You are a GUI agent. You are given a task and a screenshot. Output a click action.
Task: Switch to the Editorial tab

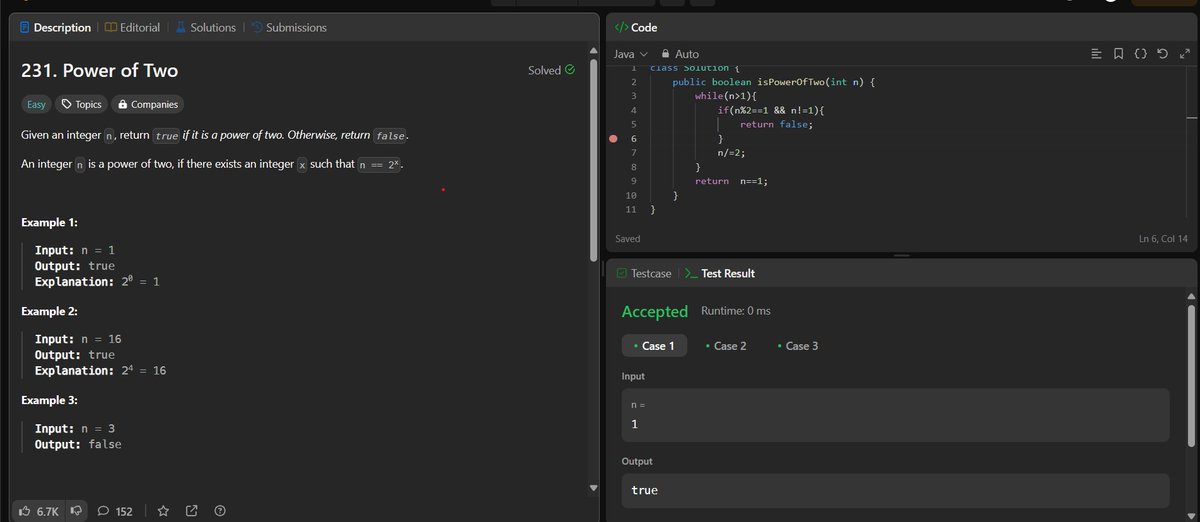tap(132, 27)
